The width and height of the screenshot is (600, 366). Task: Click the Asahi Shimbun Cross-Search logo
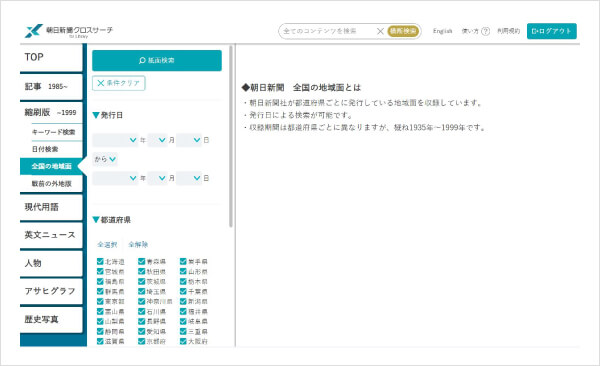(69, 31)
